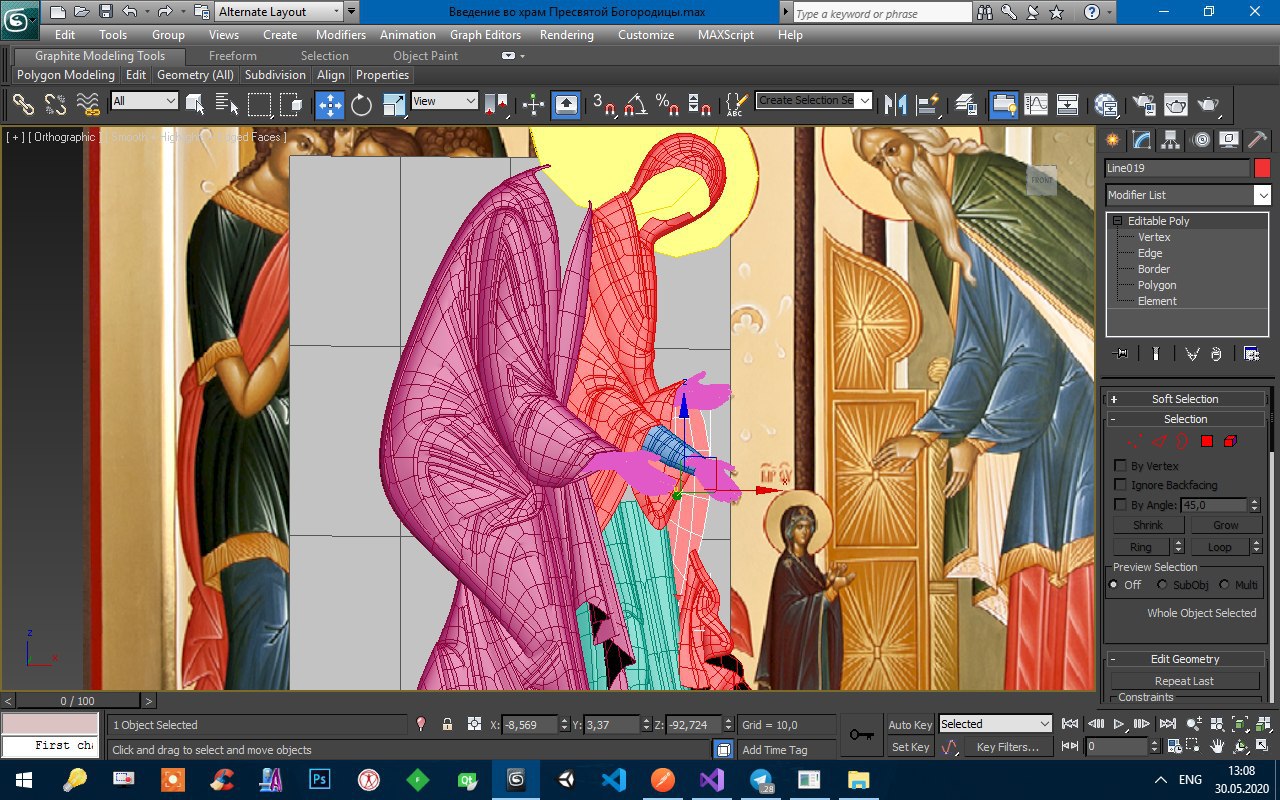Open the Graph Editors menu
Screen dimensions: 1280x800
click(x=486, y=35)
